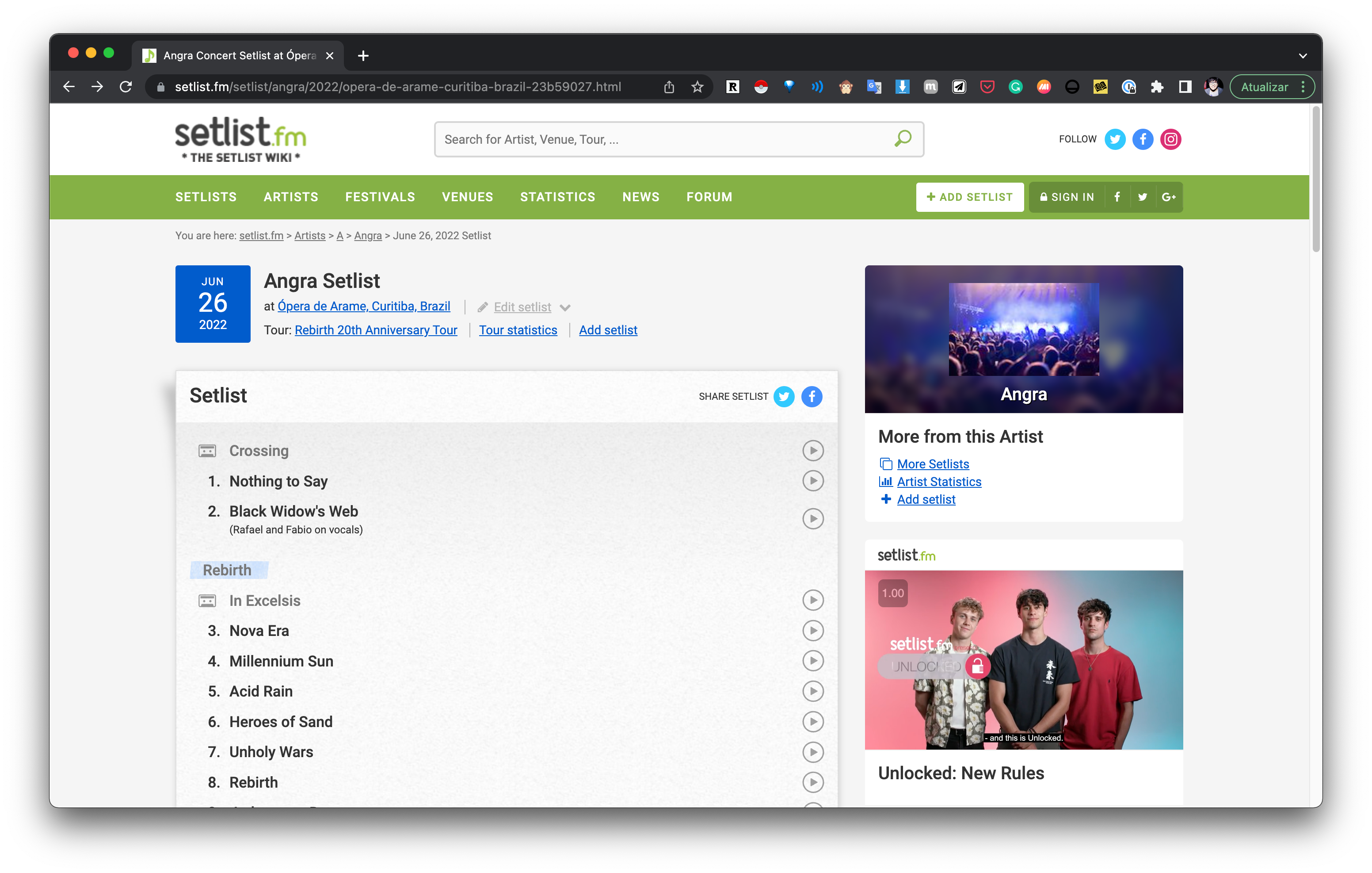Image resolution: width=1372 pixels, height=873 pixels.
Task: Click the page vertical scrollbar
Action: tap(1315, 179)
